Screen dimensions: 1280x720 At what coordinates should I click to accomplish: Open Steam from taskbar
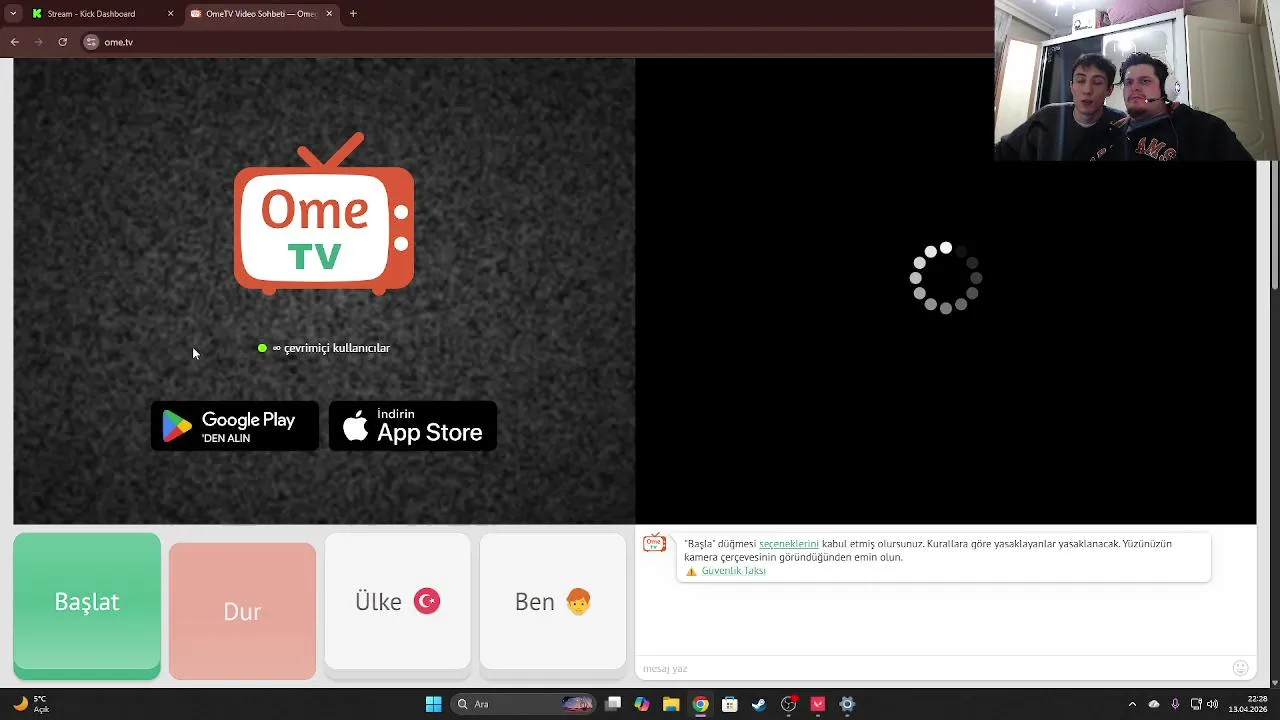click(759, 704)
